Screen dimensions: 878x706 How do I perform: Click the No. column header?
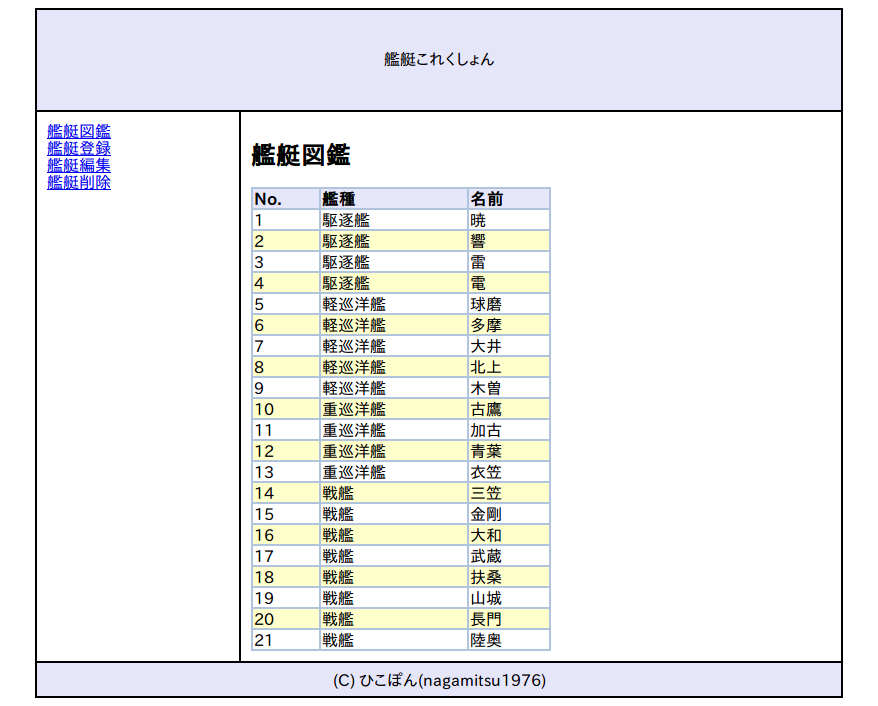(x=286, y=199)
